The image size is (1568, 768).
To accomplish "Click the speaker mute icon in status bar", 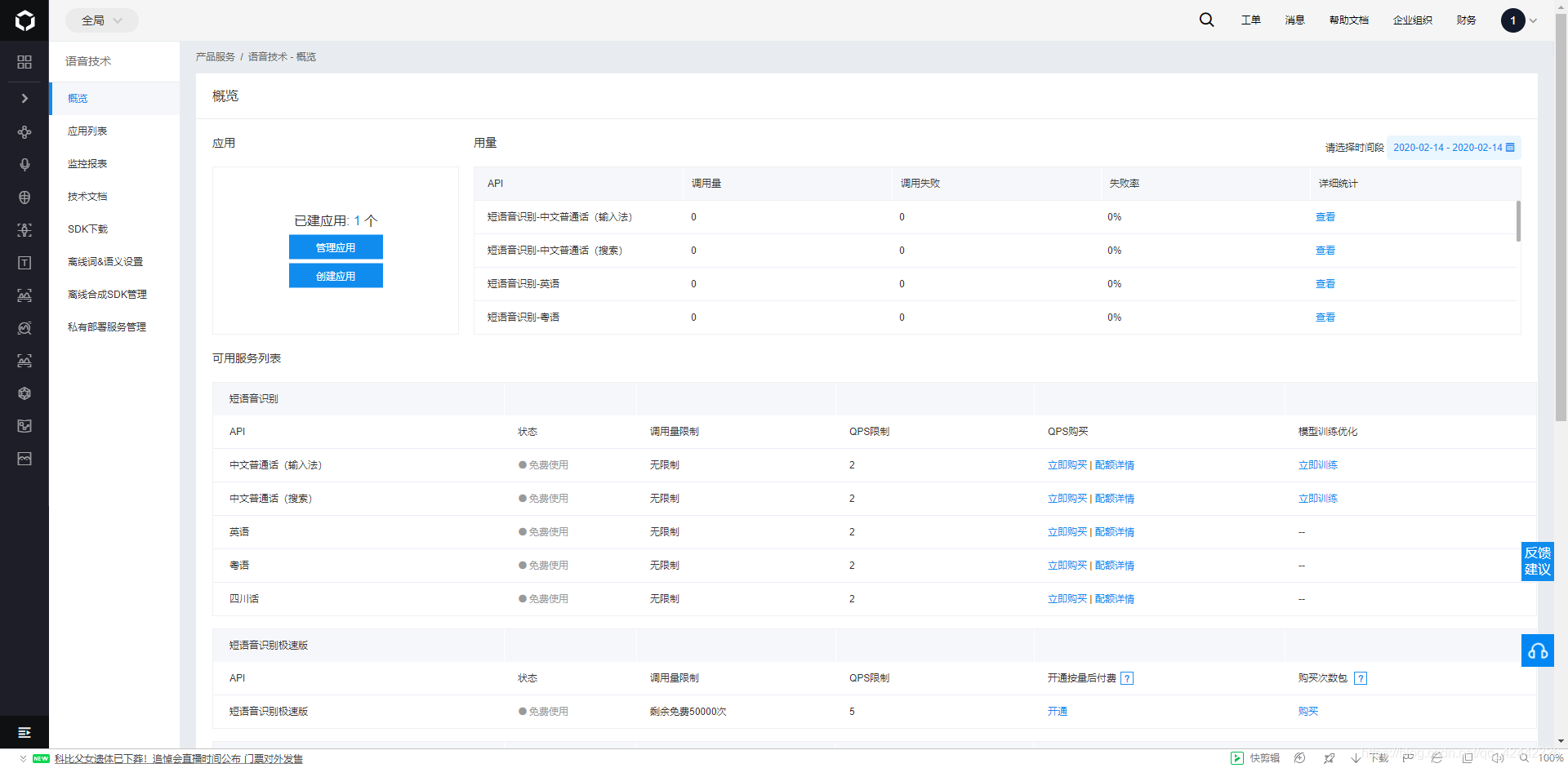I will coord(1497,758).
